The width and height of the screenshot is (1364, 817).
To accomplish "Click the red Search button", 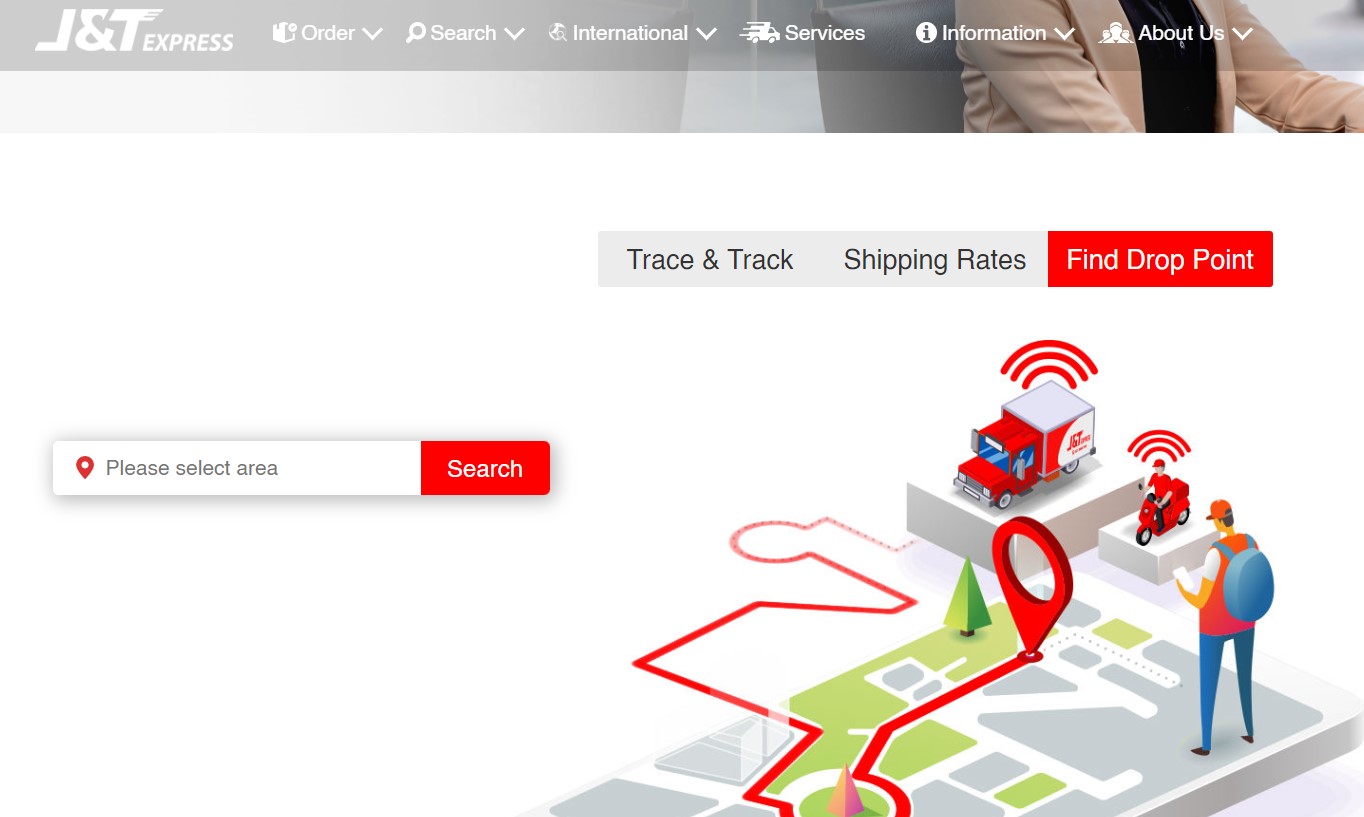I will [485, 468].
